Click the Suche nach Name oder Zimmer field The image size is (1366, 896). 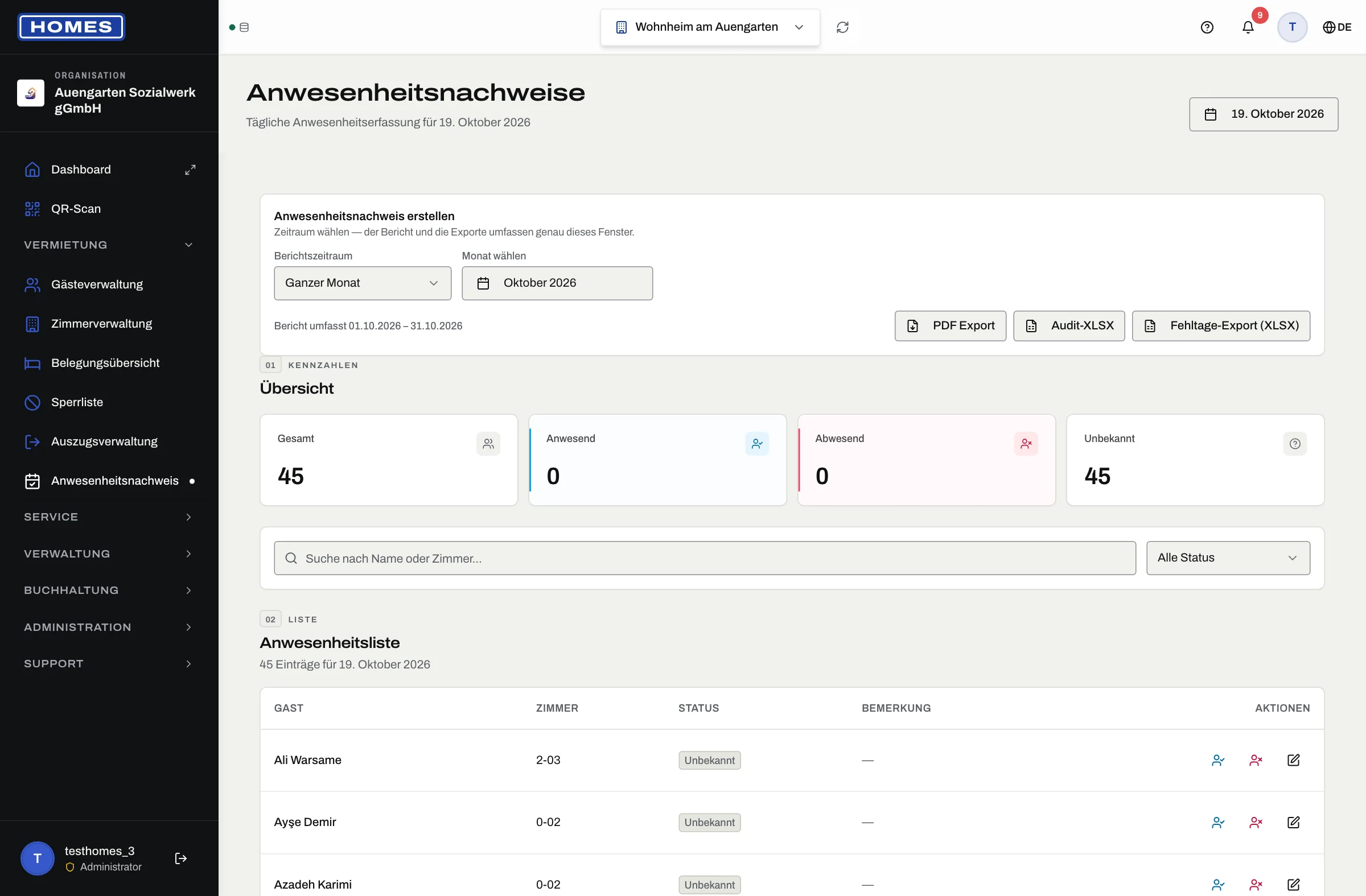coord(704,558)
